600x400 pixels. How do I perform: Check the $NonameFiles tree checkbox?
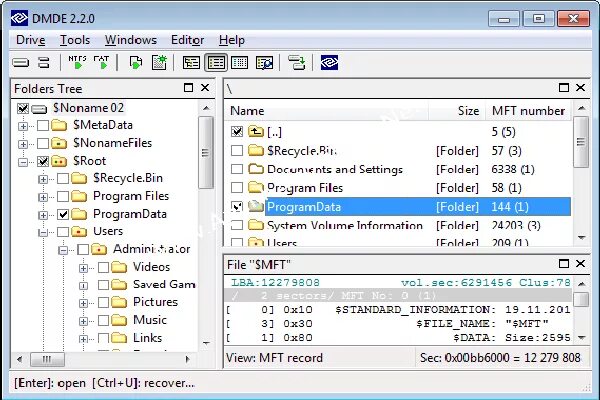coord(43,143)
